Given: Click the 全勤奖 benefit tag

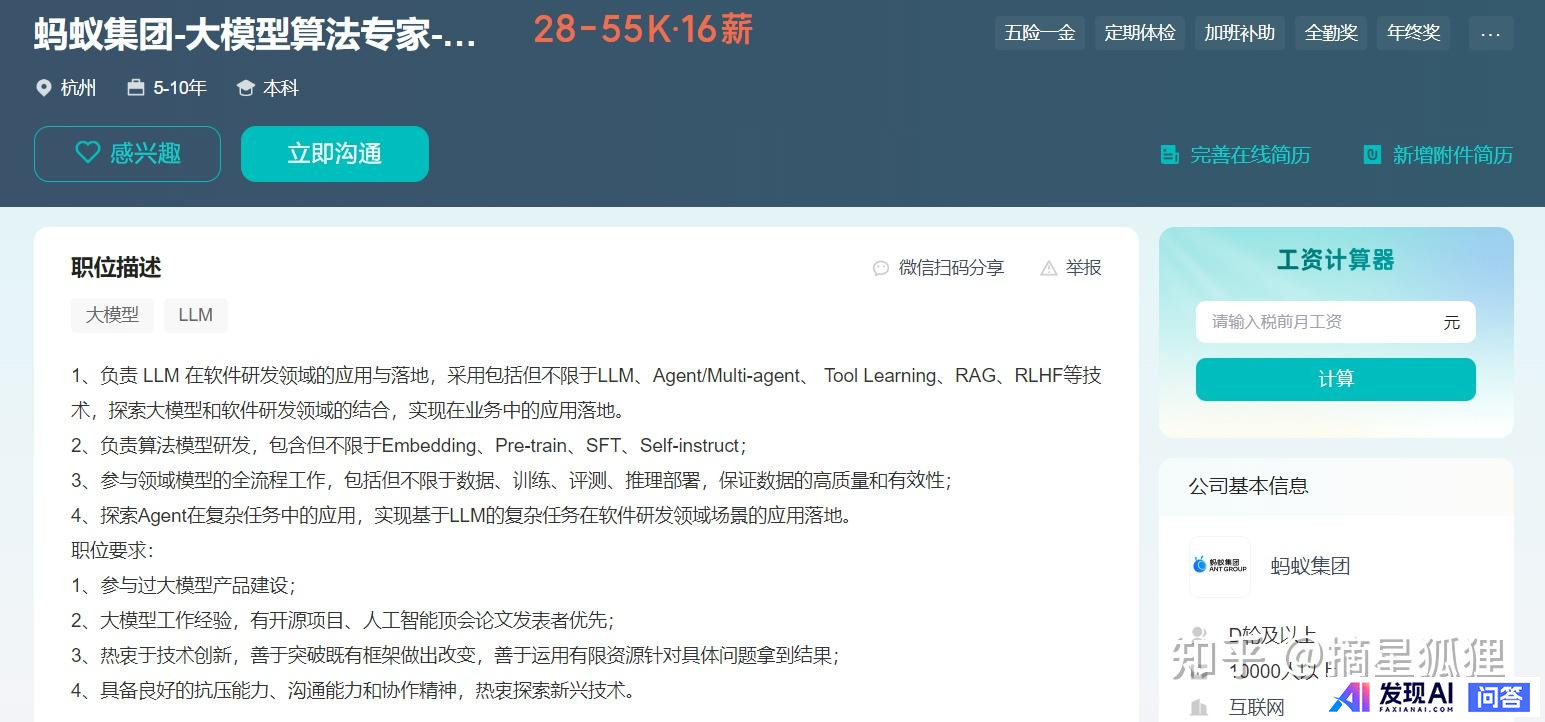Looking at the screenshot, I should point(1331,33).
